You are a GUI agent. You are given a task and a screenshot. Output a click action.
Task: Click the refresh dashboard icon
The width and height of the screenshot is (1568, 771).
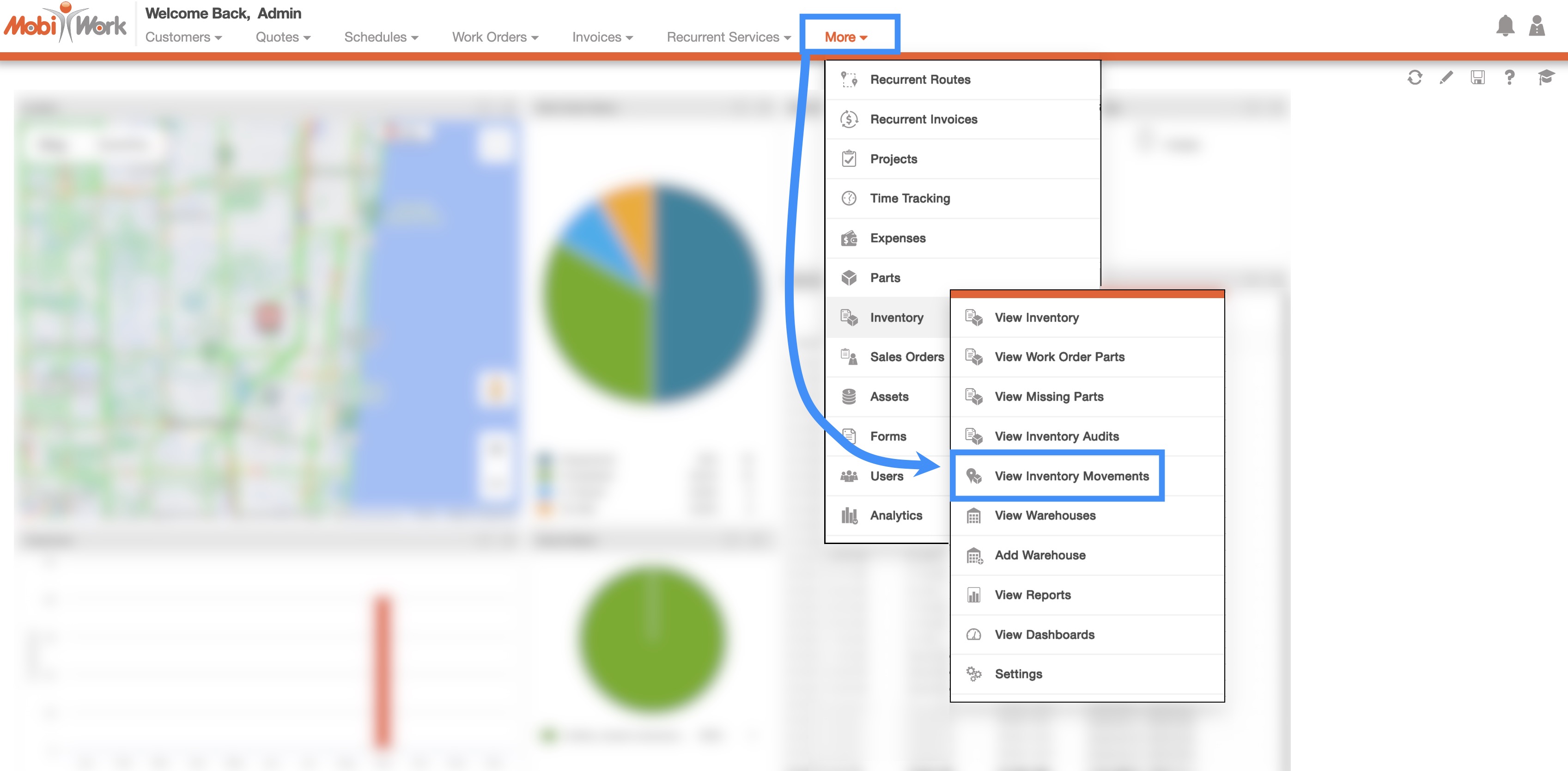coord(1415,77)
